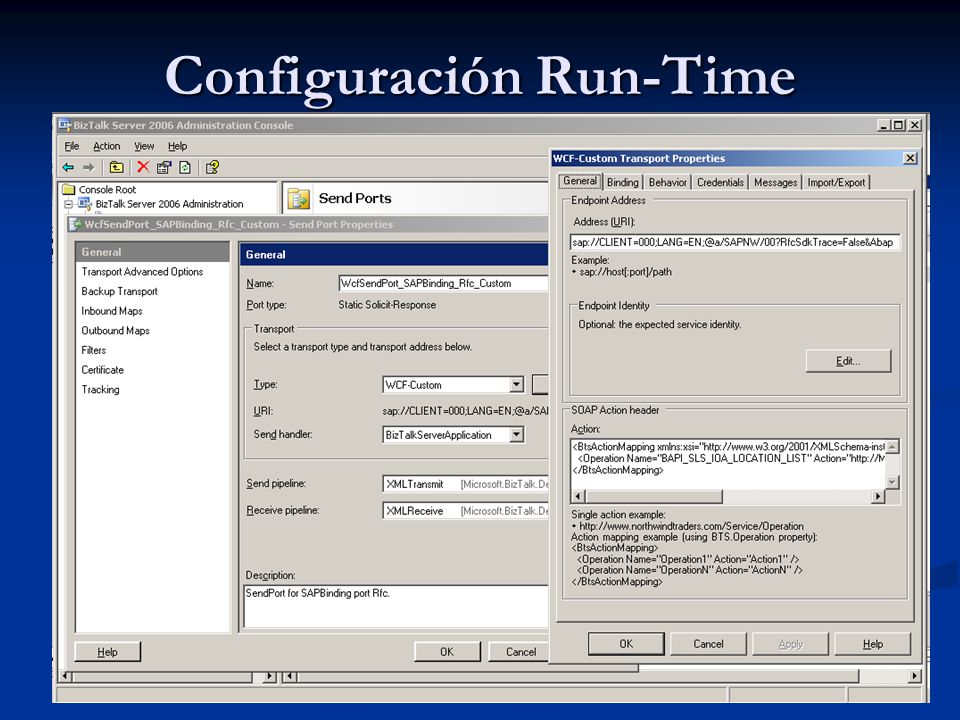Switch to the Messages tab
Image resolution: width=960 pixels, height=720 pixels.
(x=776, y=182)
